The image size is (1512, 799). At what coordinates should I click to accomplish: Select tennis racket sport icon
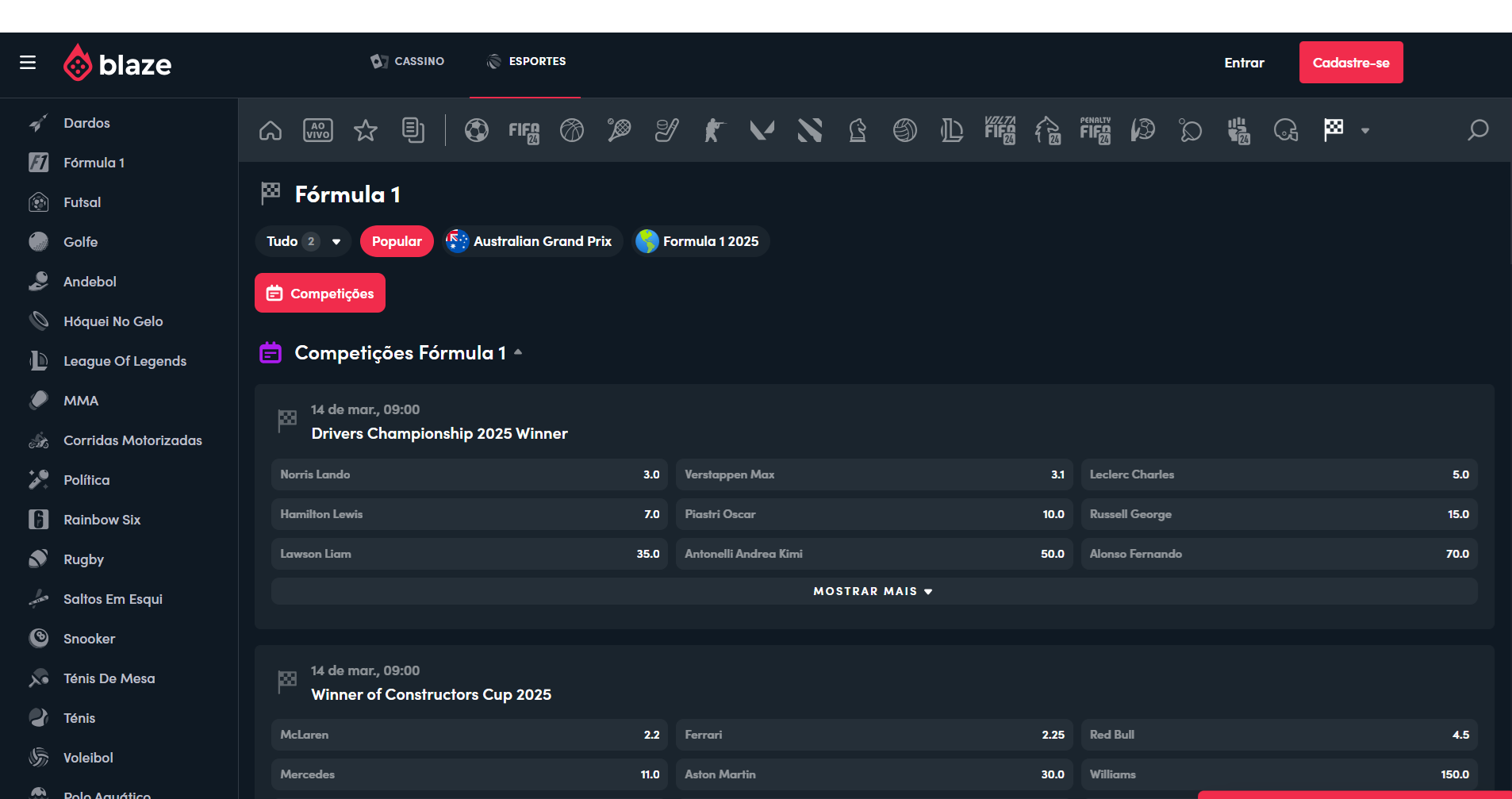point(620,130)
